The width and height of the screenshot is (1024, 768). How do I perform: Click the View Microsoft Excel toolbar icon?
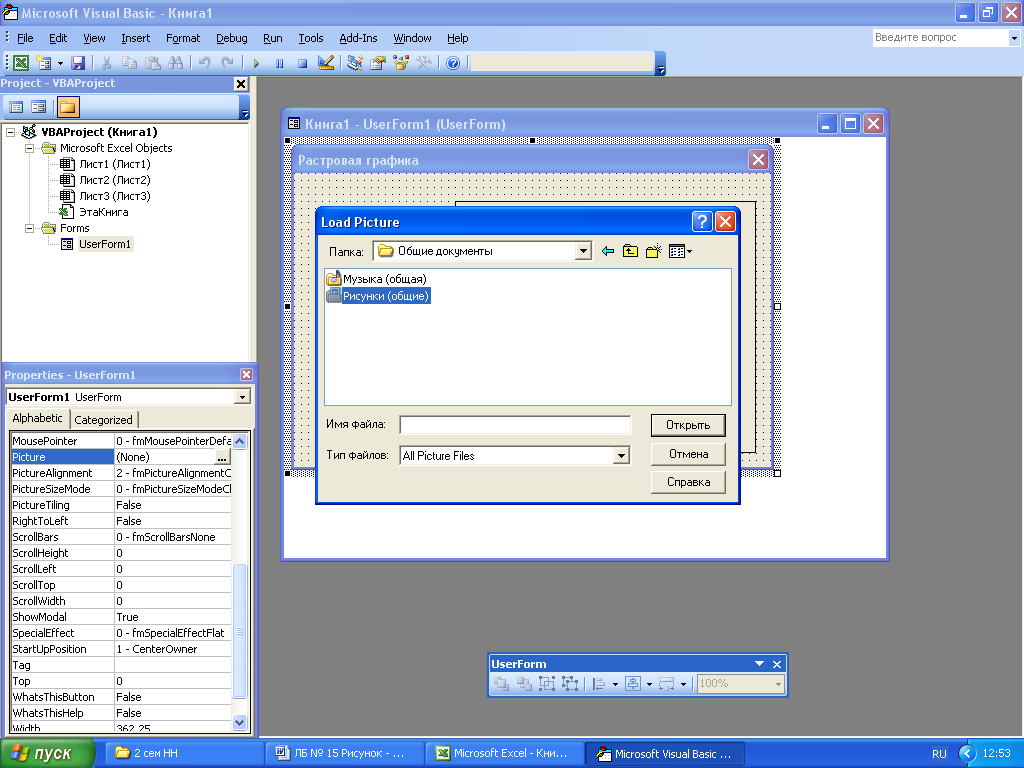tap(21, 63)
